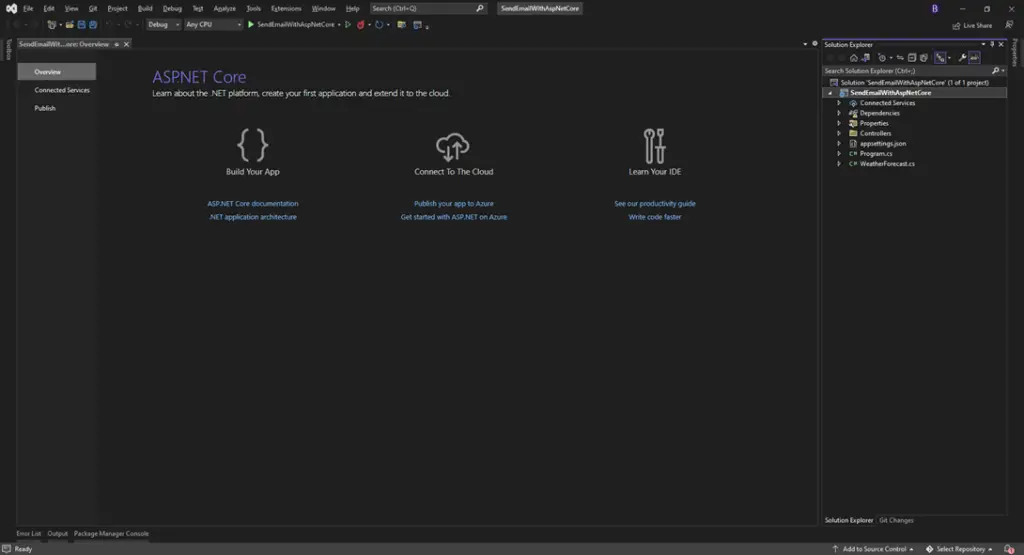Close the Overview document tab
Viewport: 1024px width, 555px height.
point(127,44)
